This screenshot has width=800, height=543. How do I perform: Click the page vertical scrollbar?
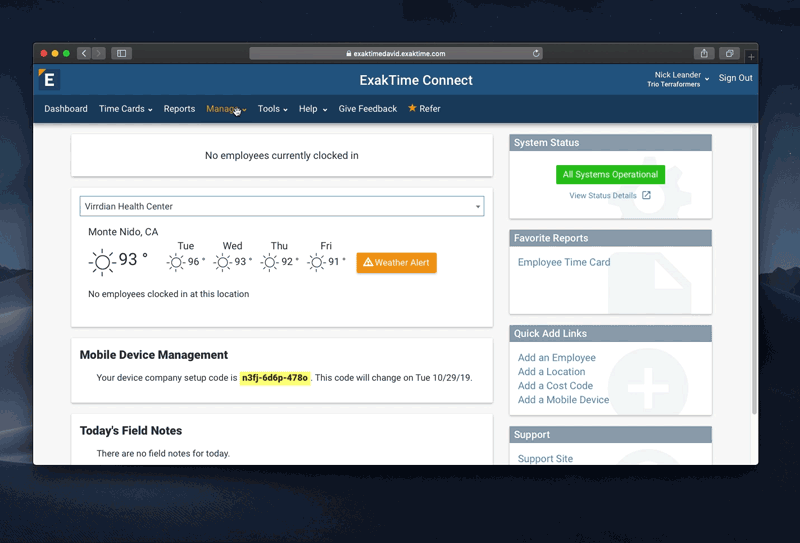tap(755, 269)
